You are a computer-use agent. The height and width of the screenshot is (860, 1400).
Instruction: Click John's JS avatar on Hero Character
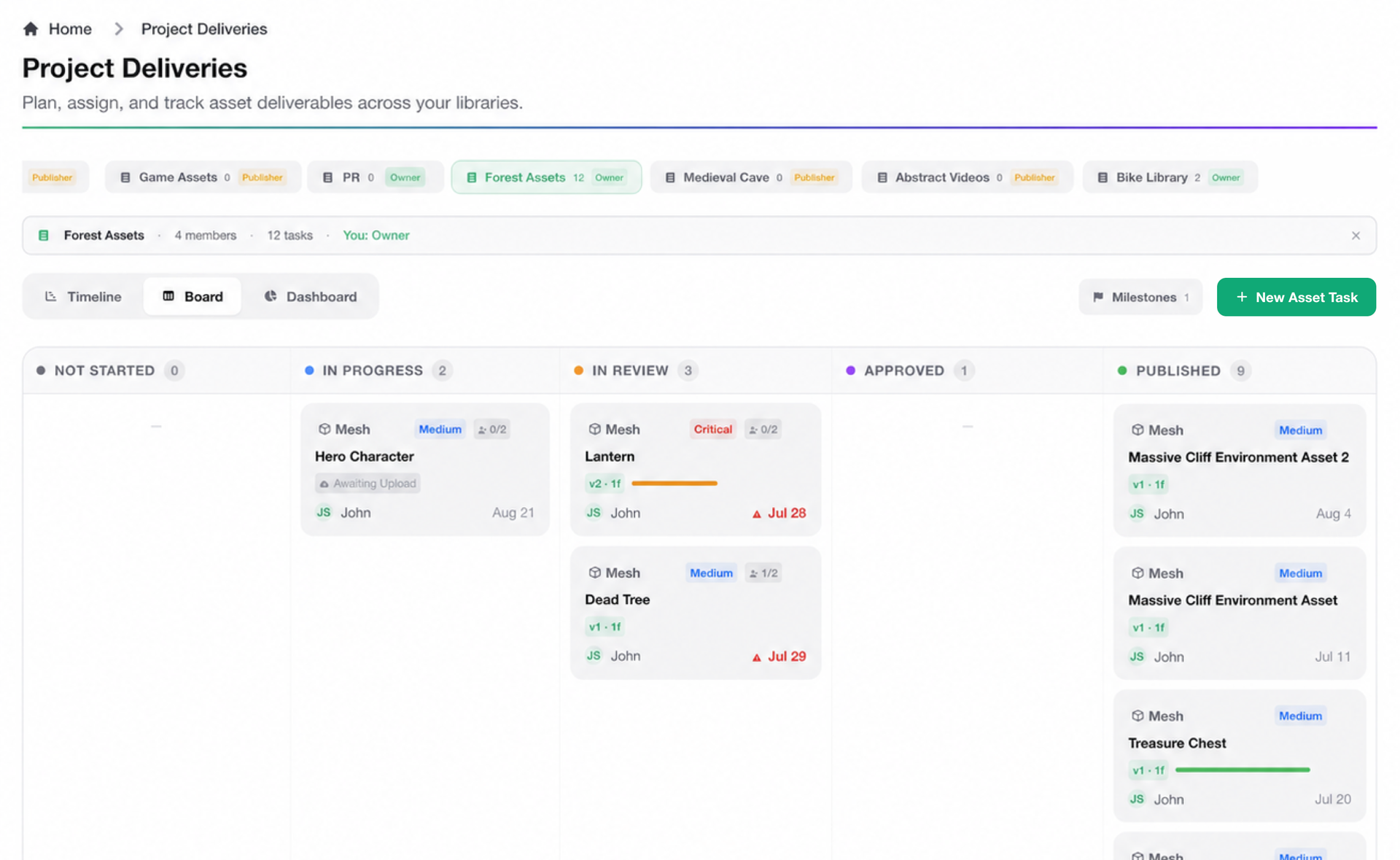point(324,512)
